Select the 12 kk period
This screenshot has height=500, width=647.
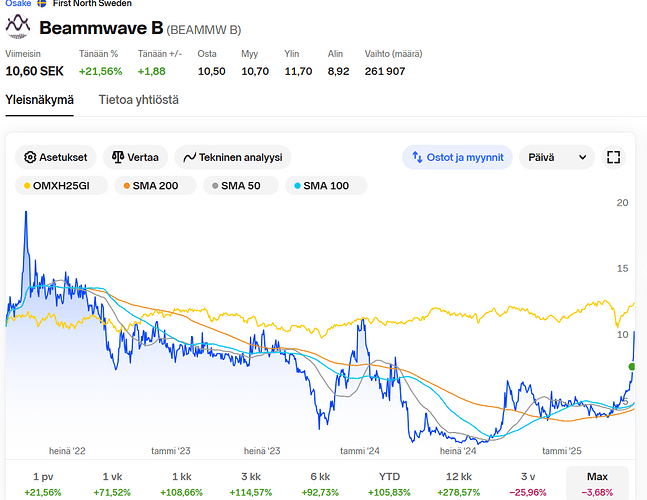(x=458, y=484)
